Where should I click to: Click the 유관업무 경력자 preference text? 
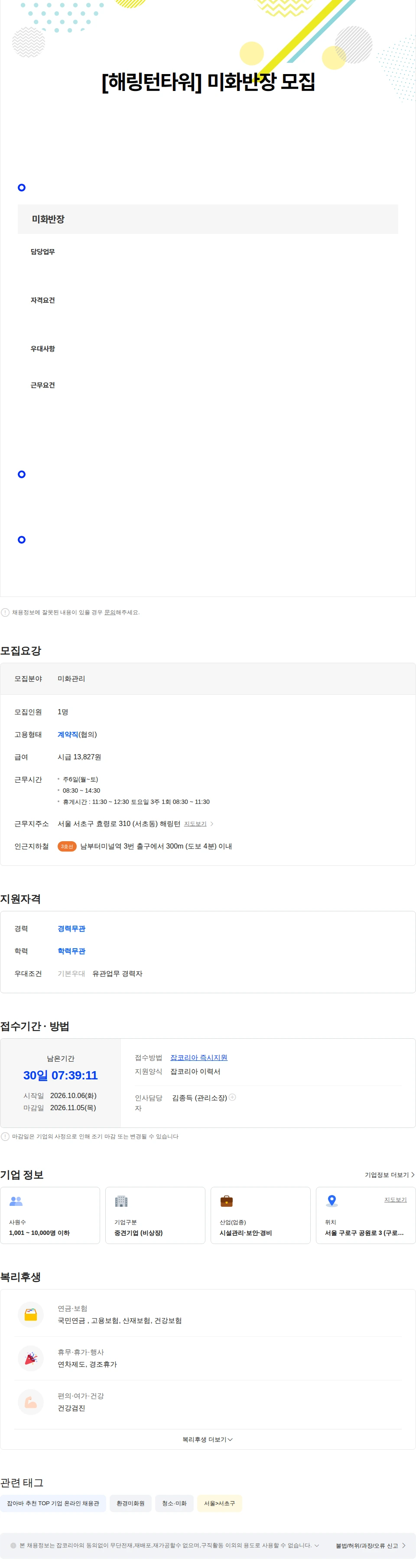click(x=117, y=973)
